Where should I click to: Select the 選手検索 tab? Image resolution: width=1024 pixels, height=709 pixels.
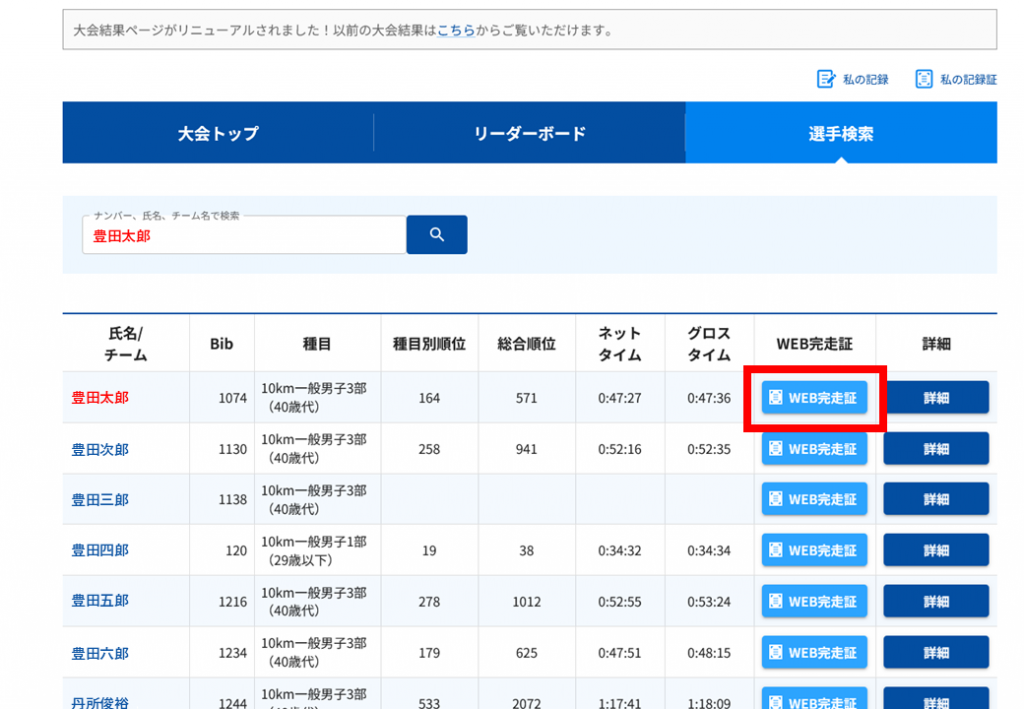point(840,133)
